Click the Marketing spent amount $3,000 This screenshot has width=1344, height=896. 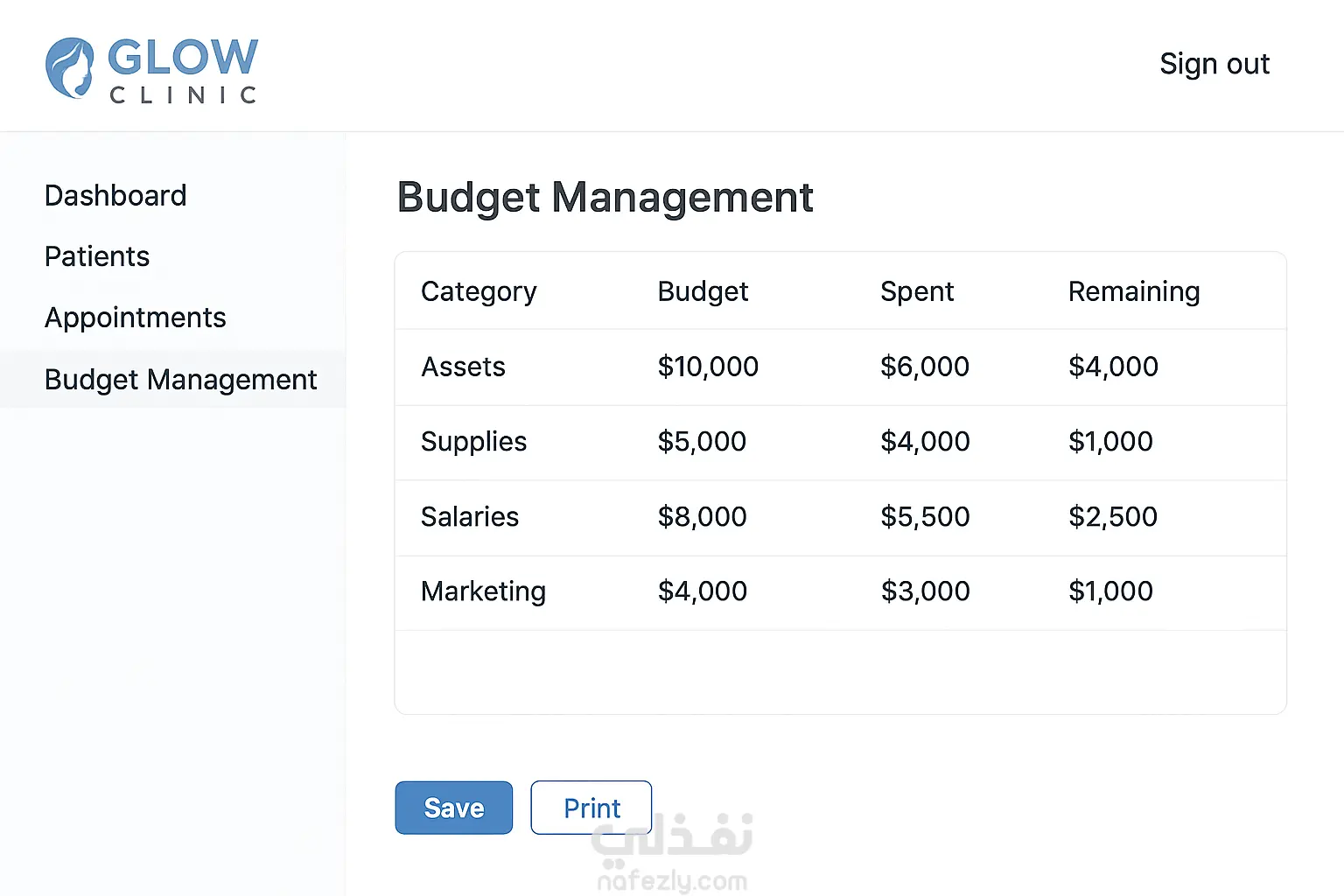(x=925, y=591)
